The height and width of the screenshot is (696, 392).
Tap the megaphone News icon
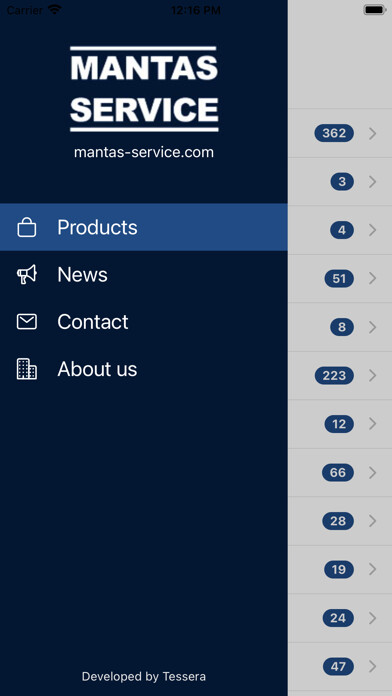[x=27, y=275]
